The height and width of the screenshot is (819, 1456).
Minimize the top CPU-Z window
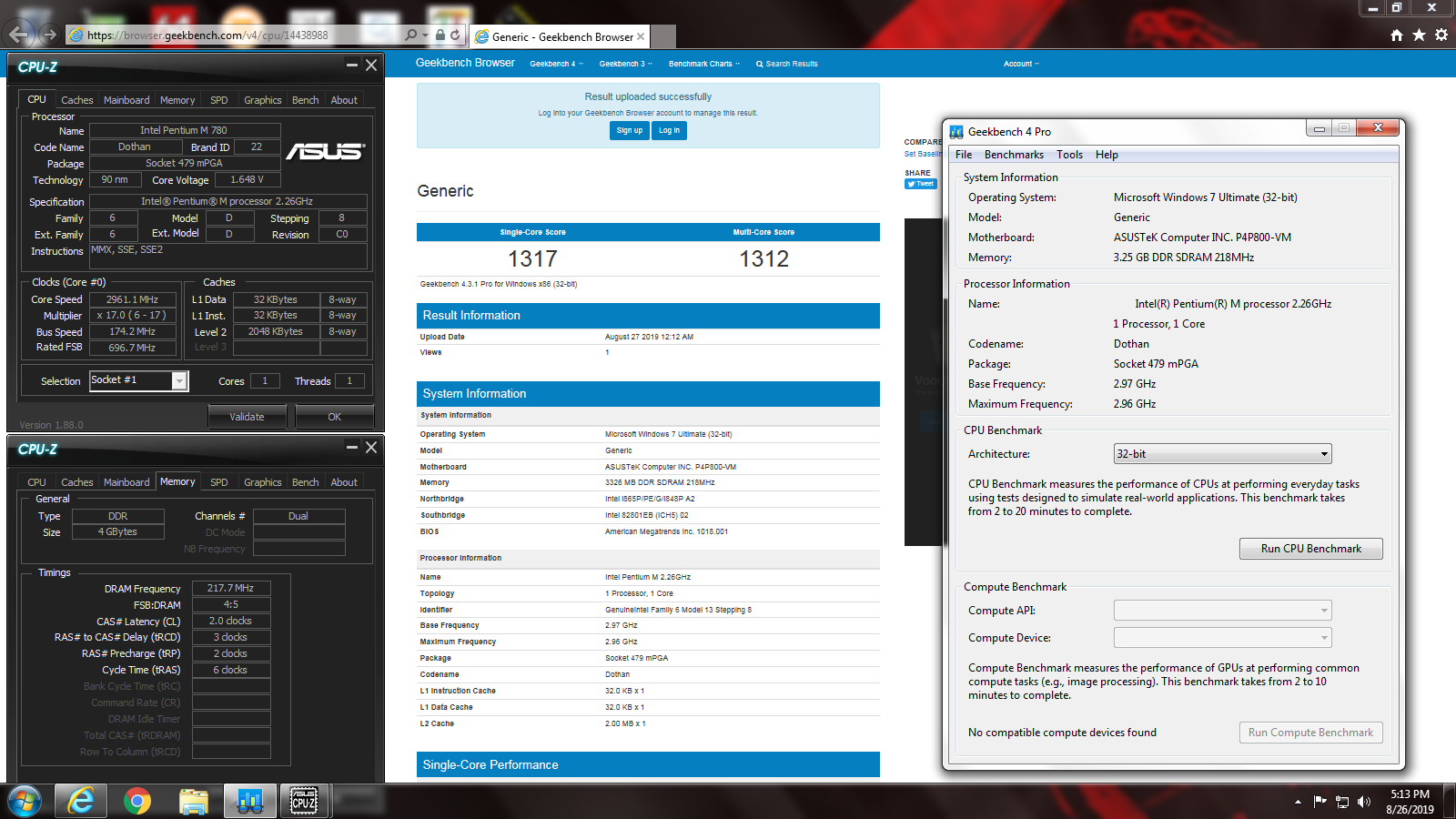pyautogui.click(x=352, y=66)
